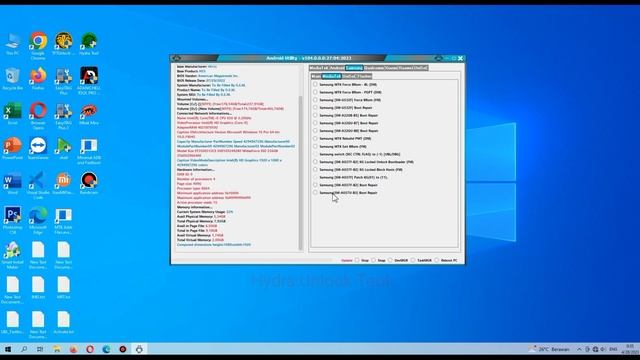Viewport: 640px width, 360px height.
Task: Select KG Locked Unlock Bootloader (FM) option
Action: click(363, 162)
